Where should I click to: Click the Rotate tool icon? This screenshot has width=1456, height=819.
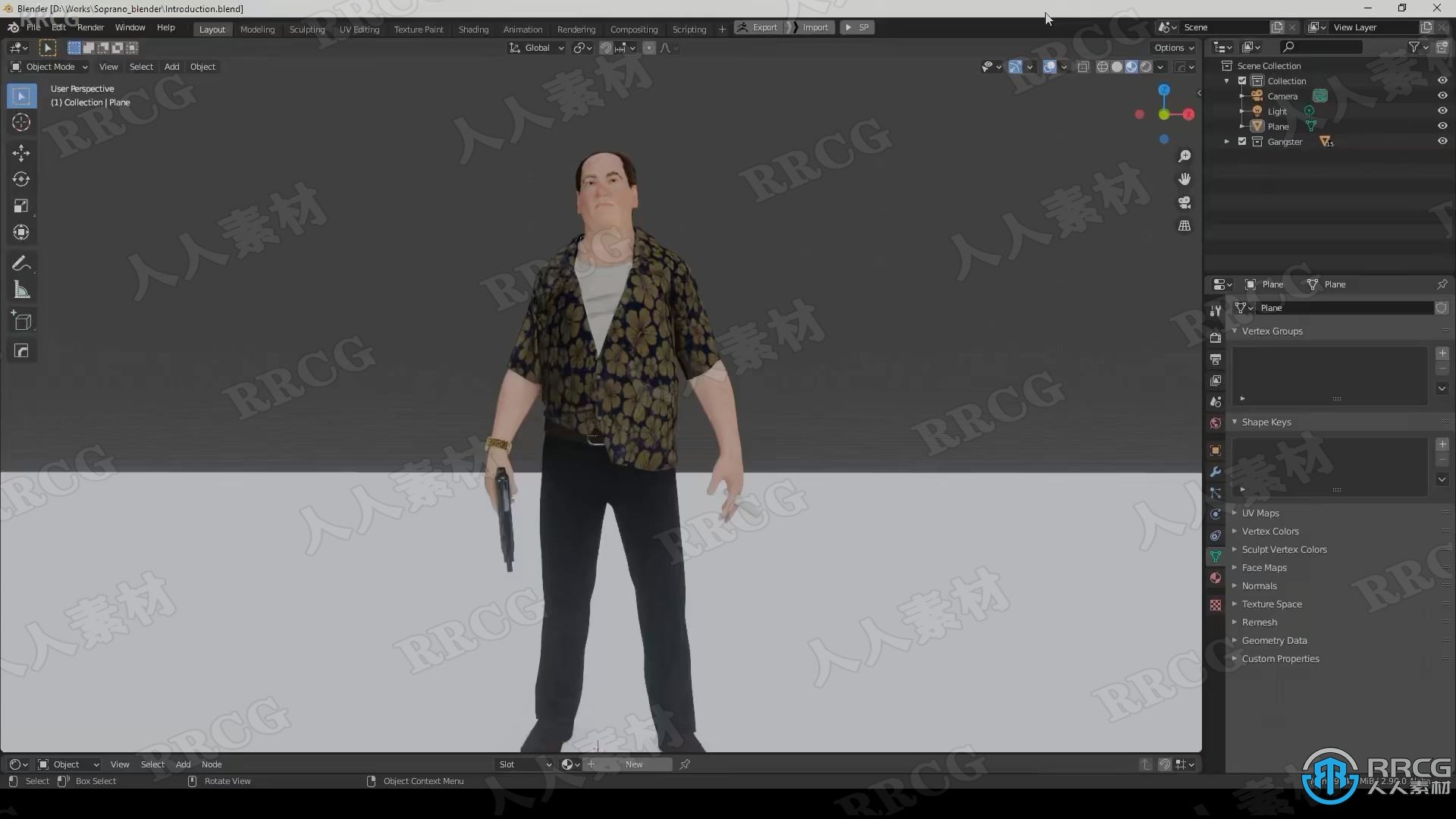pyautogui.click(x=21, y=179)
